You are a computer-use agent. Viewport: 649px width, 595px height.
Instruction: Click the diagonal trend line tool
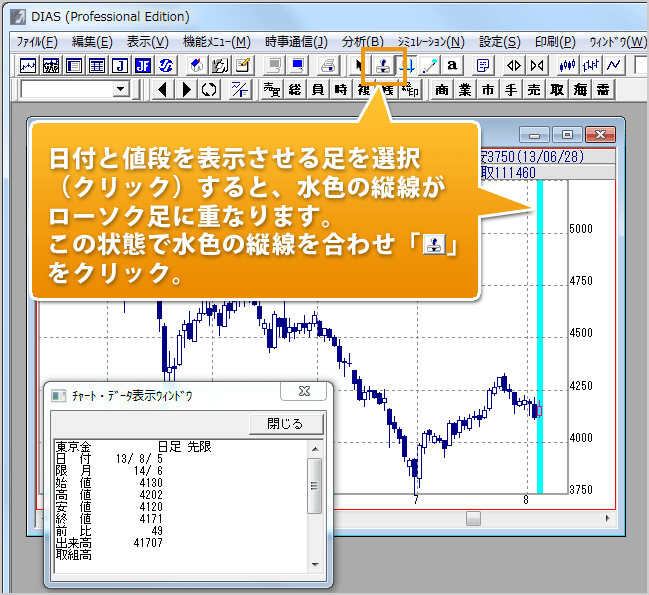point(430,66)
